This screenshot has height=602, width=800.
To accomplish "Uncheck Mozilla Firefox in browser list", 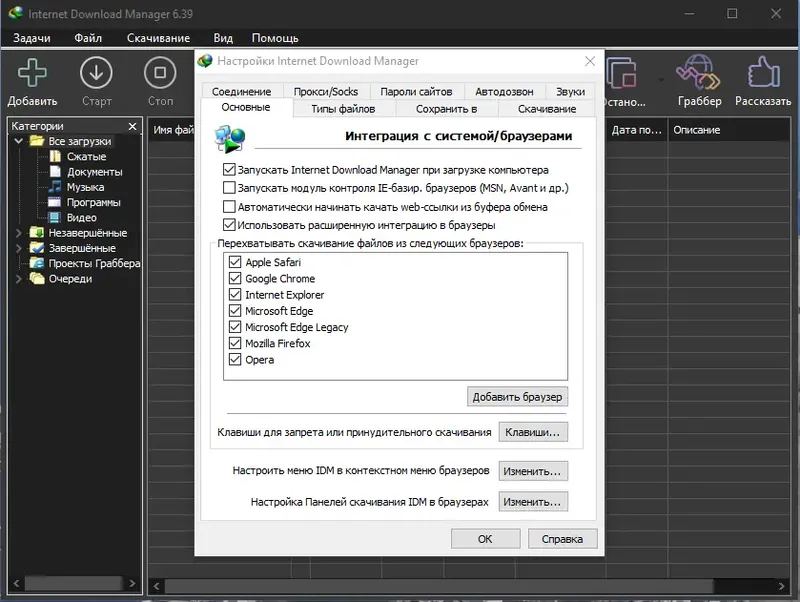I will click(235, 343).
